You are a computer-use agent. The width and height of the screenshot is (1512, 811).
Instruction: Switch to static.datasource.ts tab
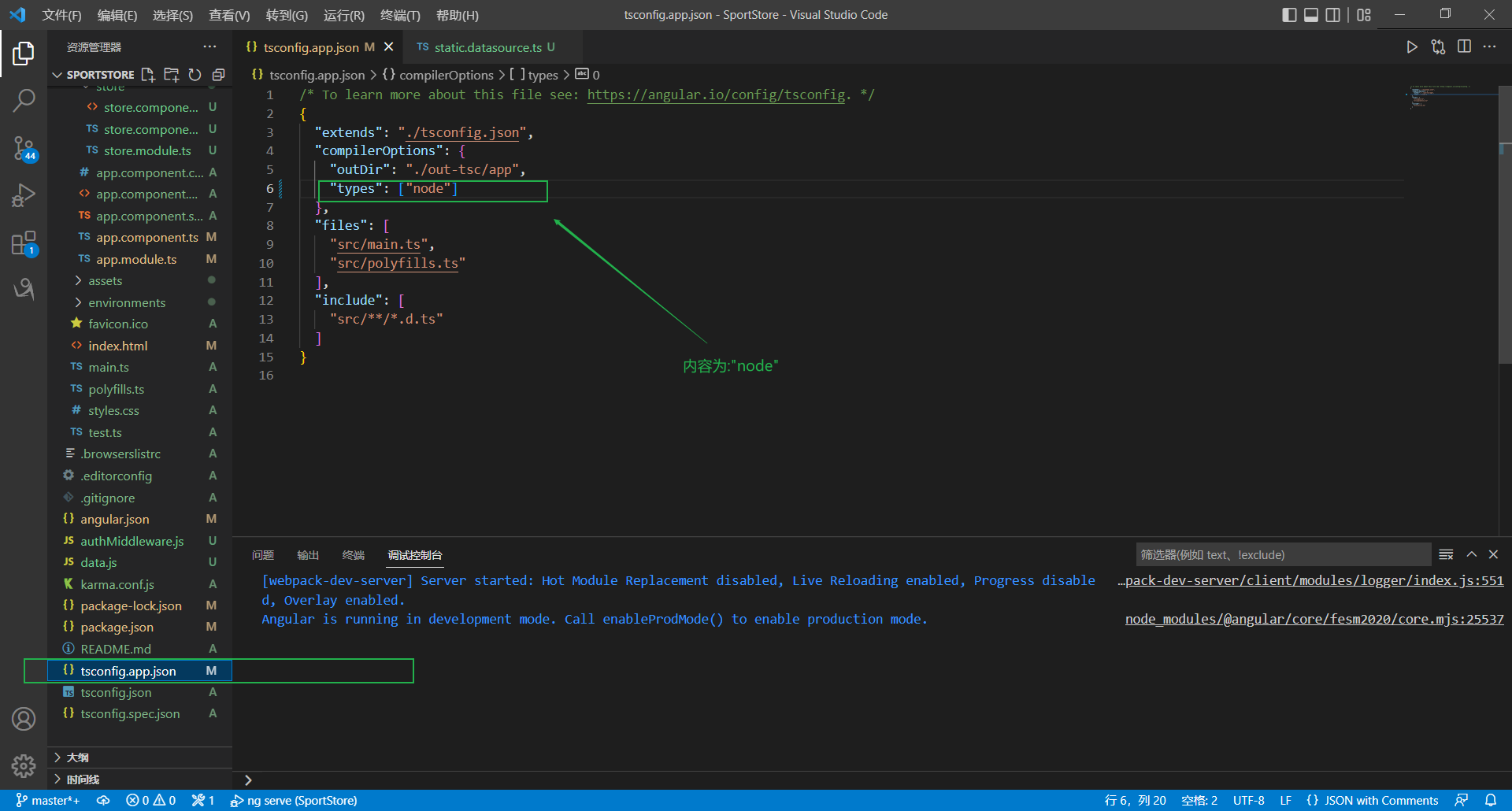(487, 47)
